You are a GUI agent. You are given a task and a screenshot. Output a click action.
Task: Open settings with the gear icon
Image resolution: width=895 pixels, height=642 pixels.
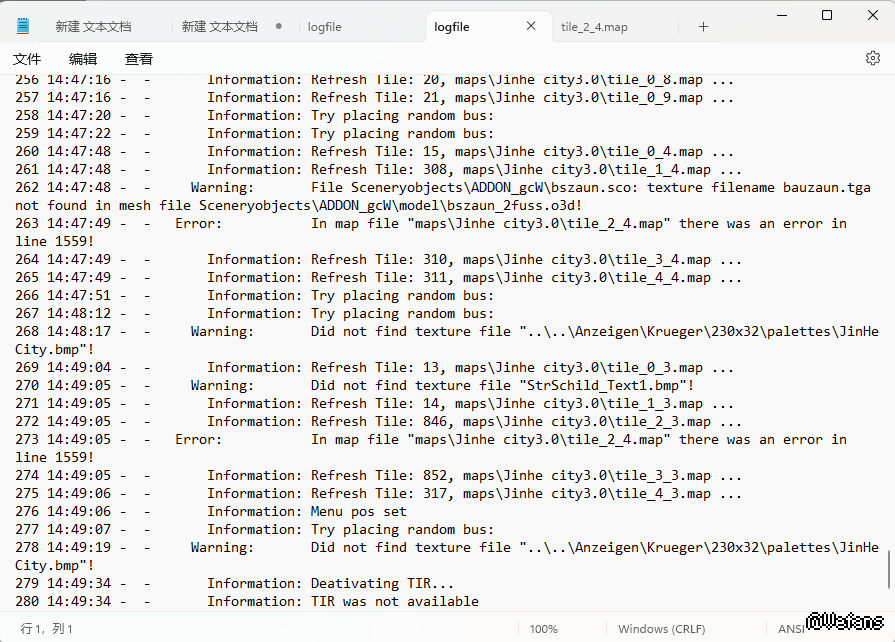[x=872, y=59]
